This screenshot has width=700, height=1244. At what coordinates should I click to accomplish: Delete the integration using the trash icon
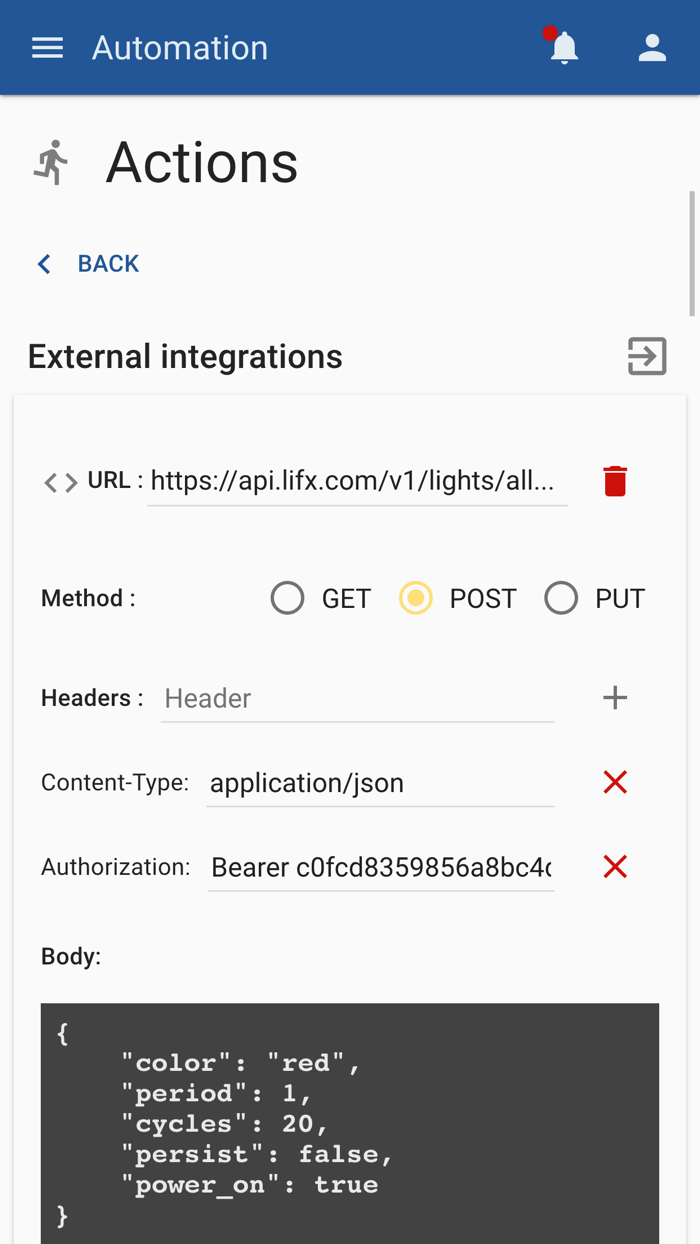click(614, 480)
